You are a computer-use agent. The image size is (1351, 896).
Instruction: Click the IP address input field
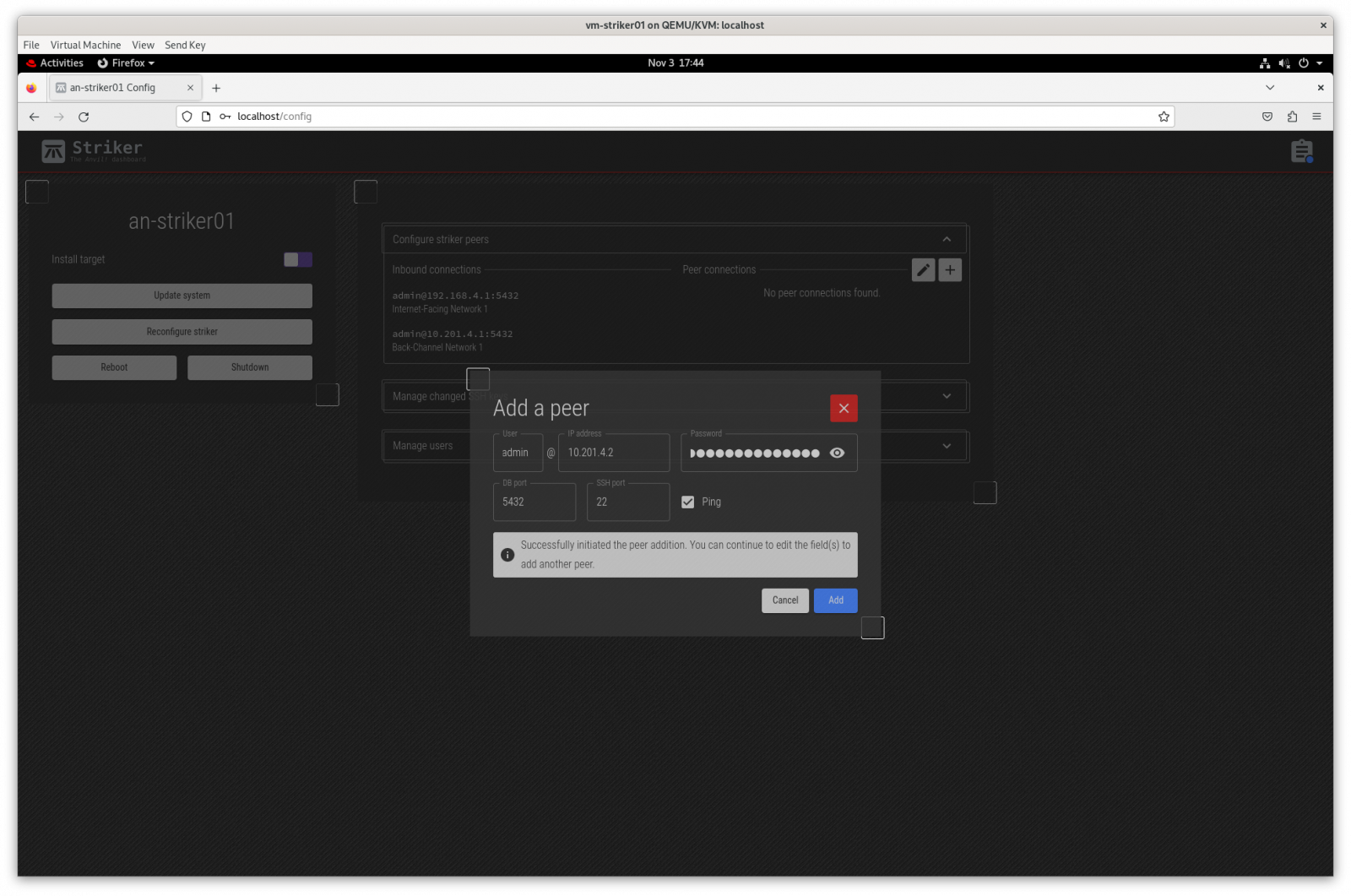tap(614, 453)
